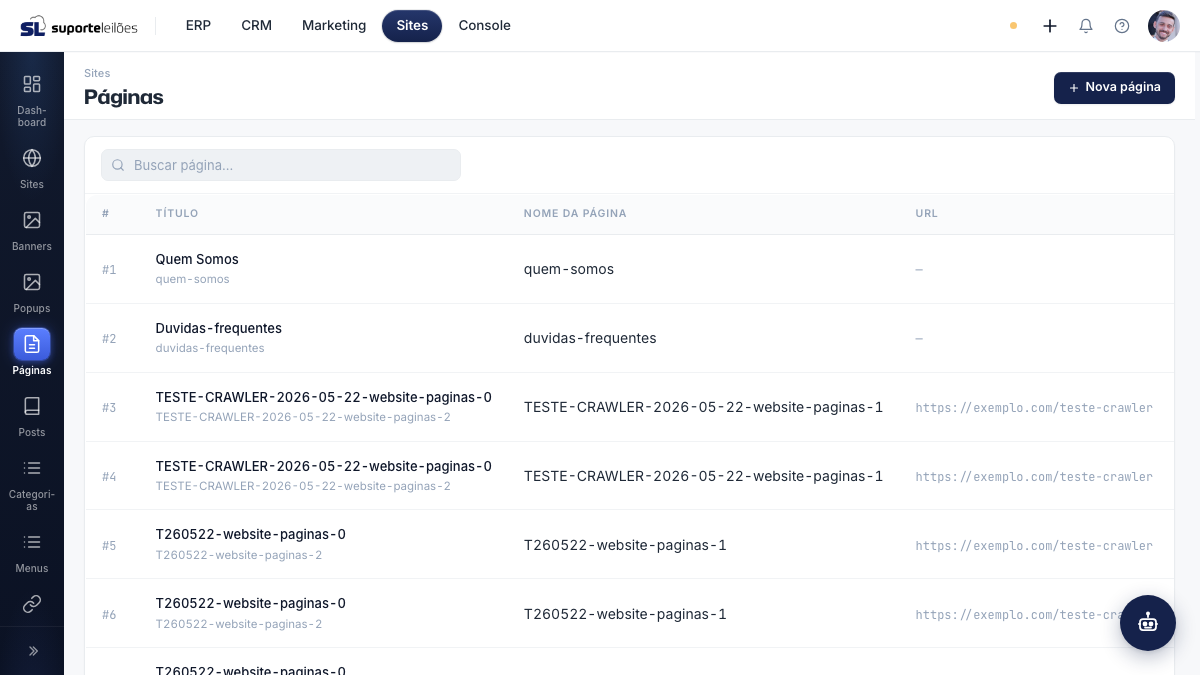Click row #6 page name T260522-website-paginas-1
The width and height of the screenshot is (1200, 675).
[x=625, y=614]
